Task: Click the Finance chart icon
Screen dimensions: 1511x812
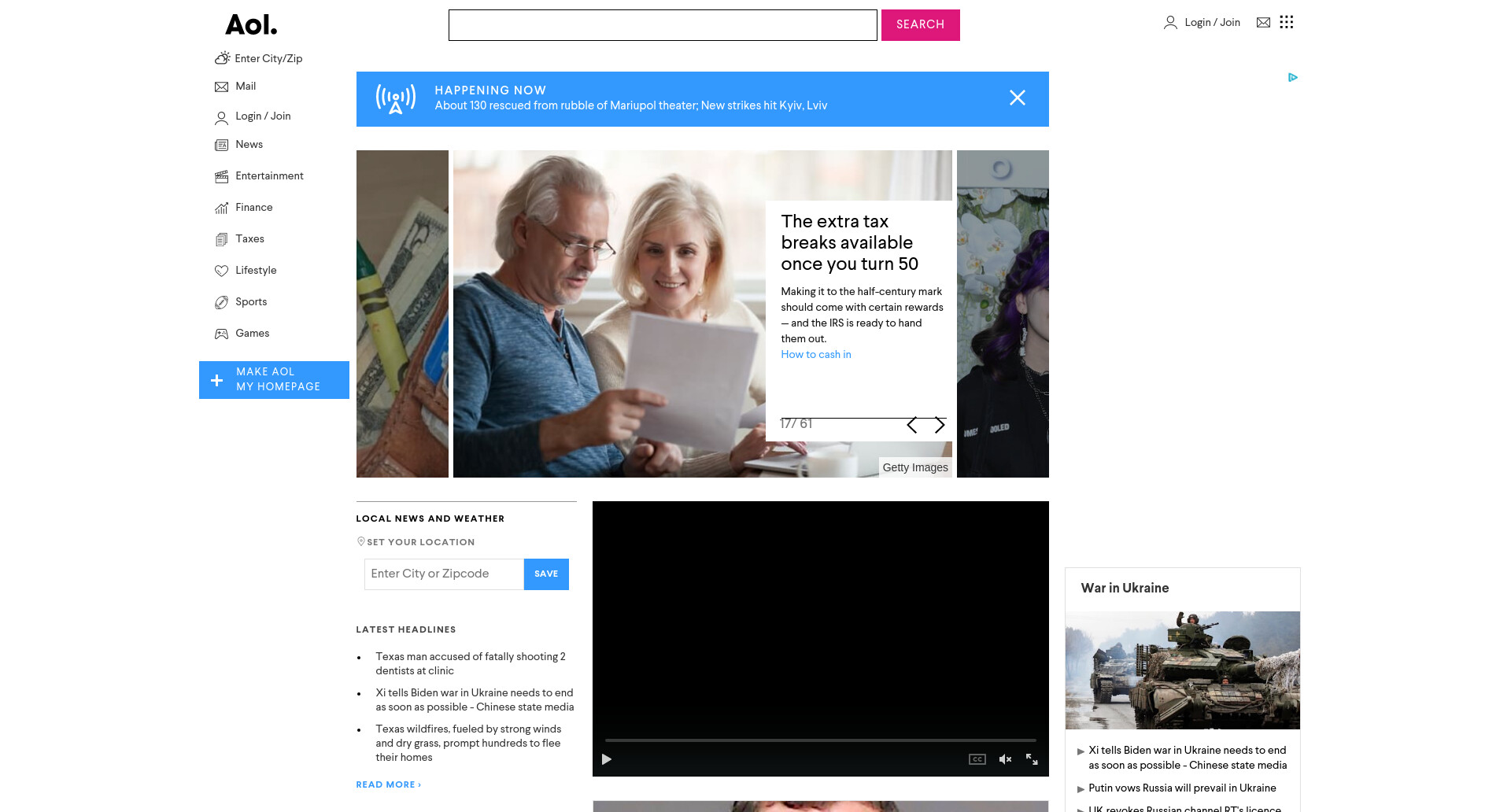Action: click(222, 208)
